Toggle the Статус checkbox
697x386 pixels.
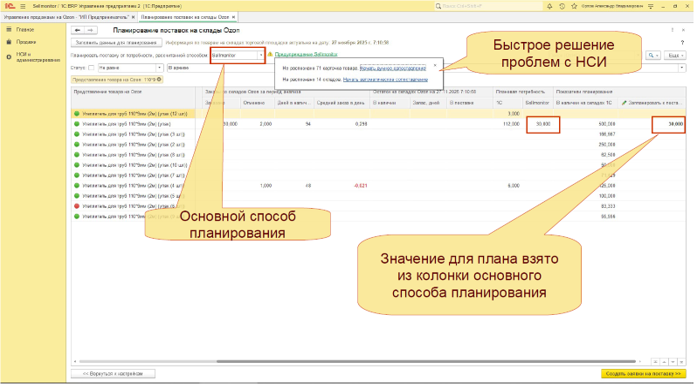(x=91, y=68)
